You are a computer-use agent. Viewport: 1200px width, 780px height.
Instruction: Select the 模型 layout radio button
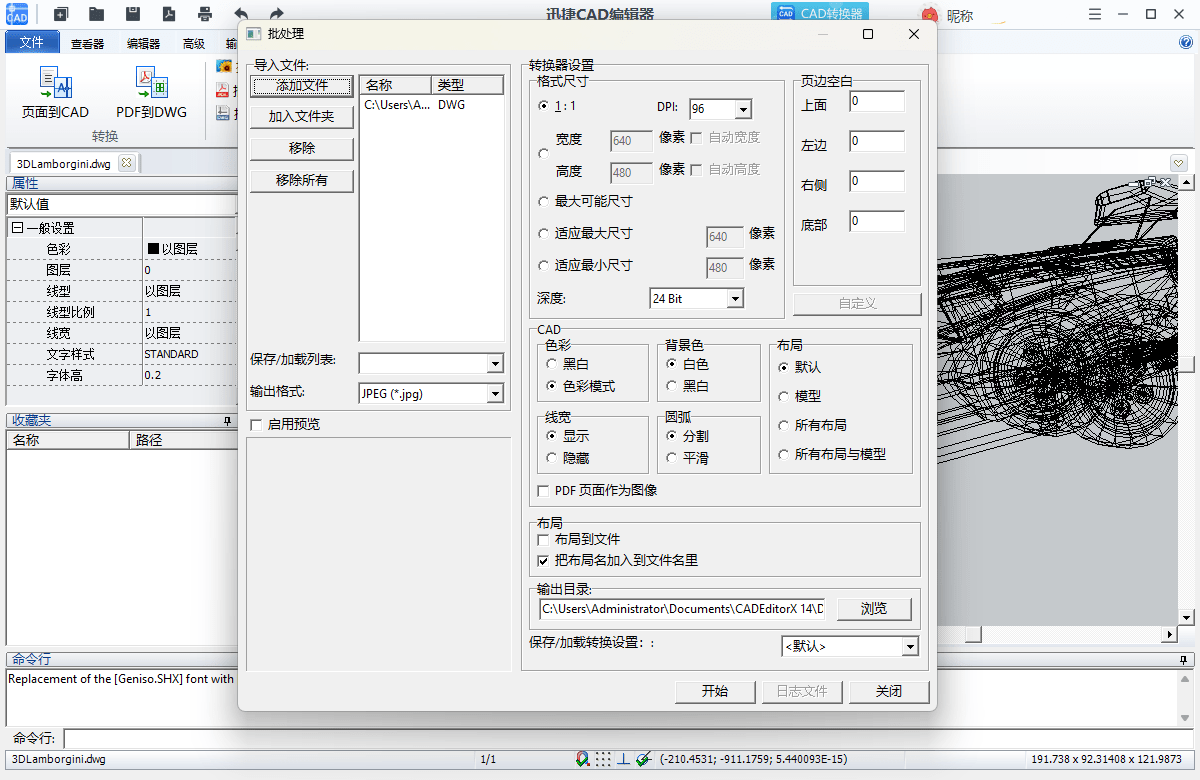(x=782, y=396)
